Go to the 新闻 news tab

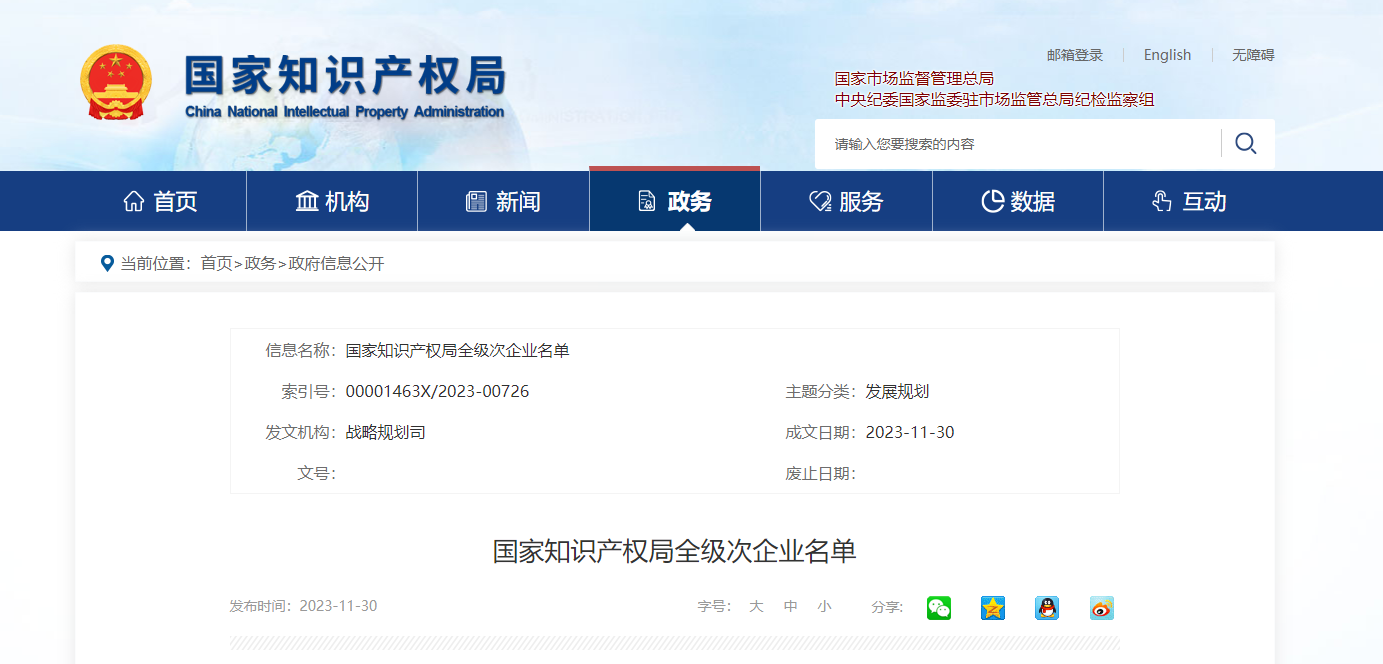click(503, 202)
